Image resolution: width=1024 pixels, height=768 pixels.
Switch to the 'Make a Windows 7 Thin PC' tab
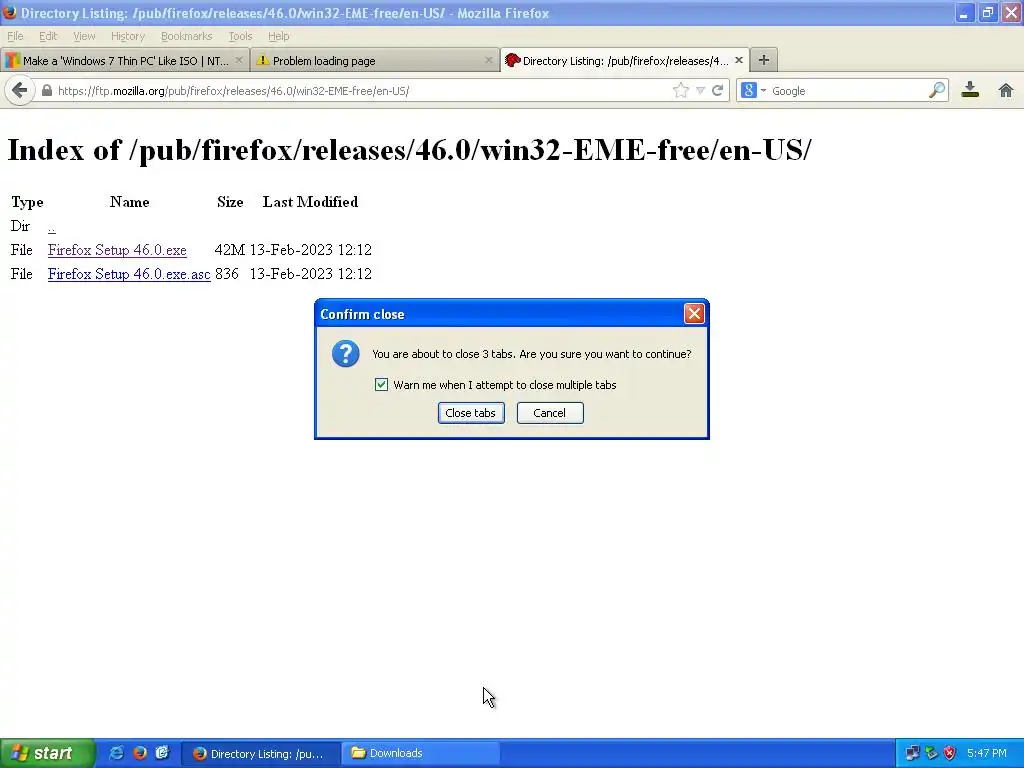pyautogui.click(x=124, y=60)
